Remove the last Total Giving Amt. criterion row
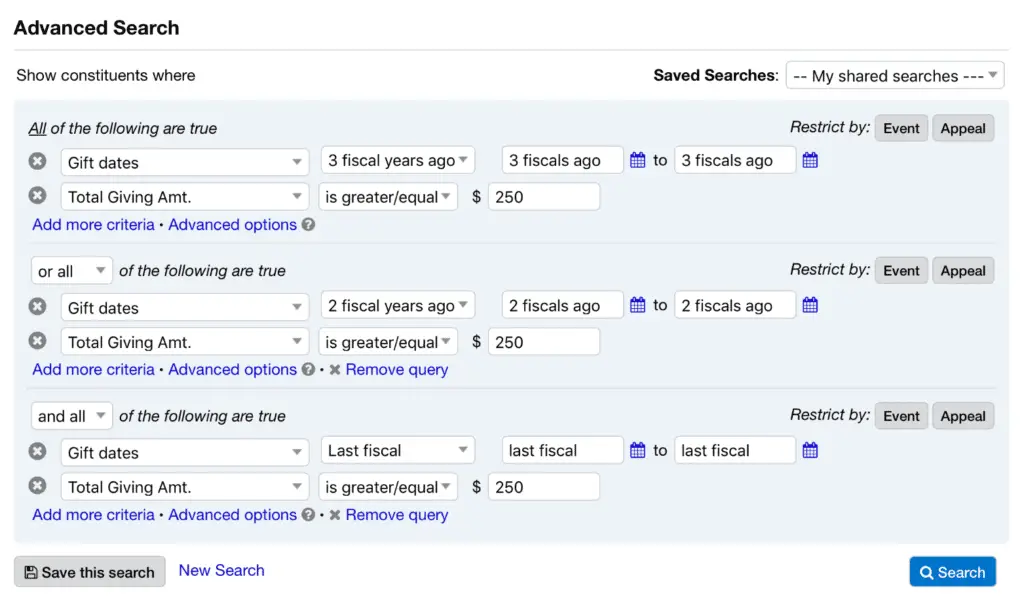The image size is (1024, 596). click(x=37, y=486)
